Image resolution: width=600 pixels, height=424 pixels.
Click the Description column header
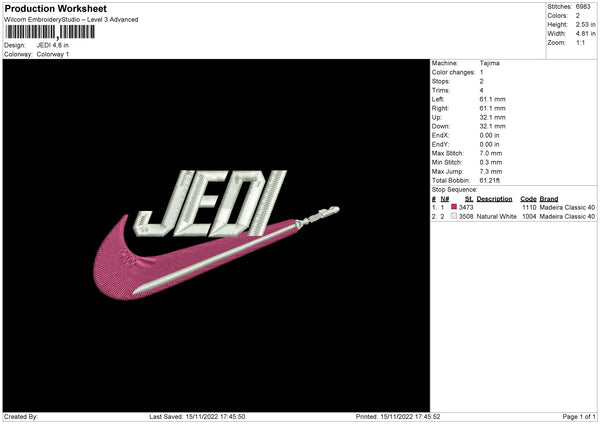coord(494,199)
